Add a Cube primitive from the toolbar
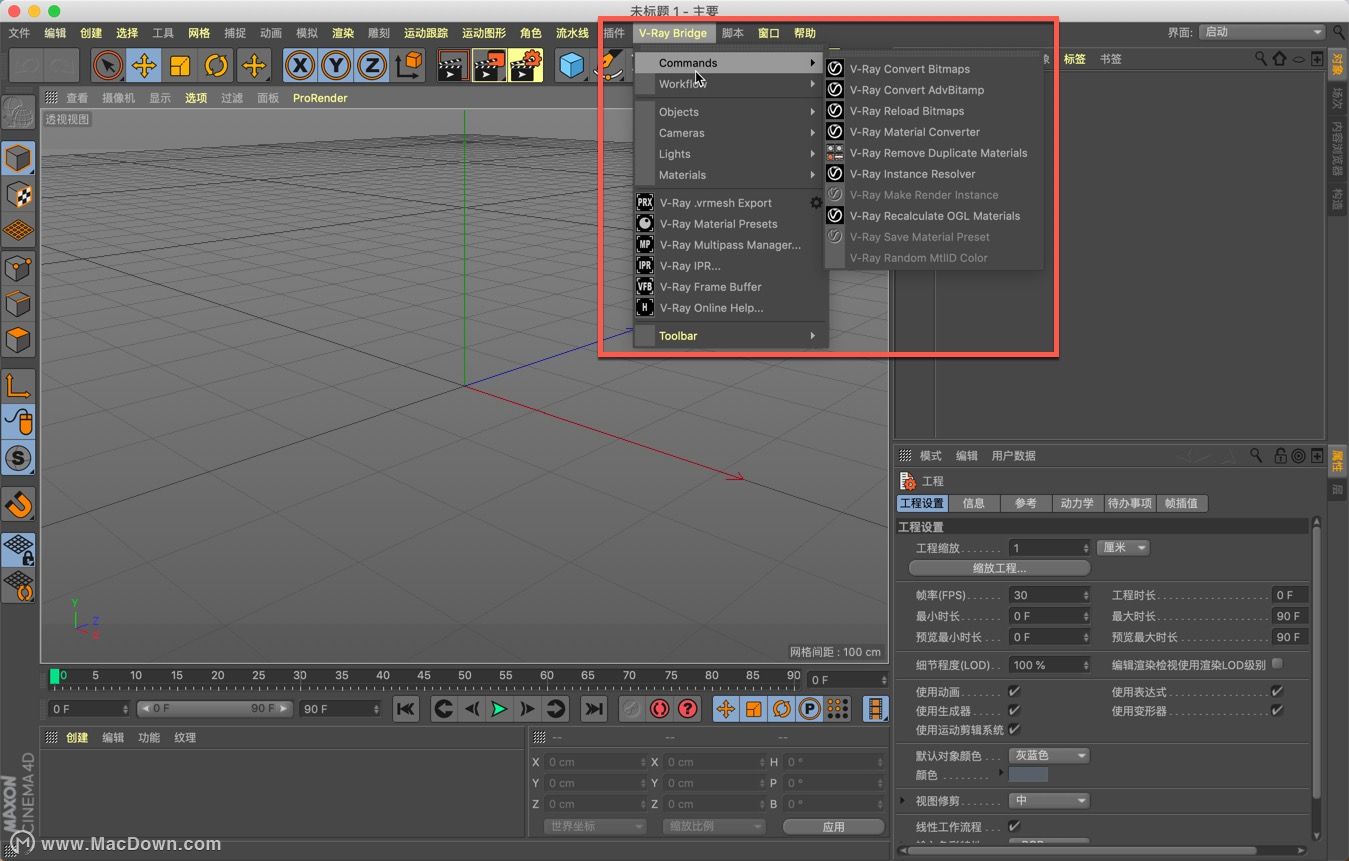 [572, 66]
